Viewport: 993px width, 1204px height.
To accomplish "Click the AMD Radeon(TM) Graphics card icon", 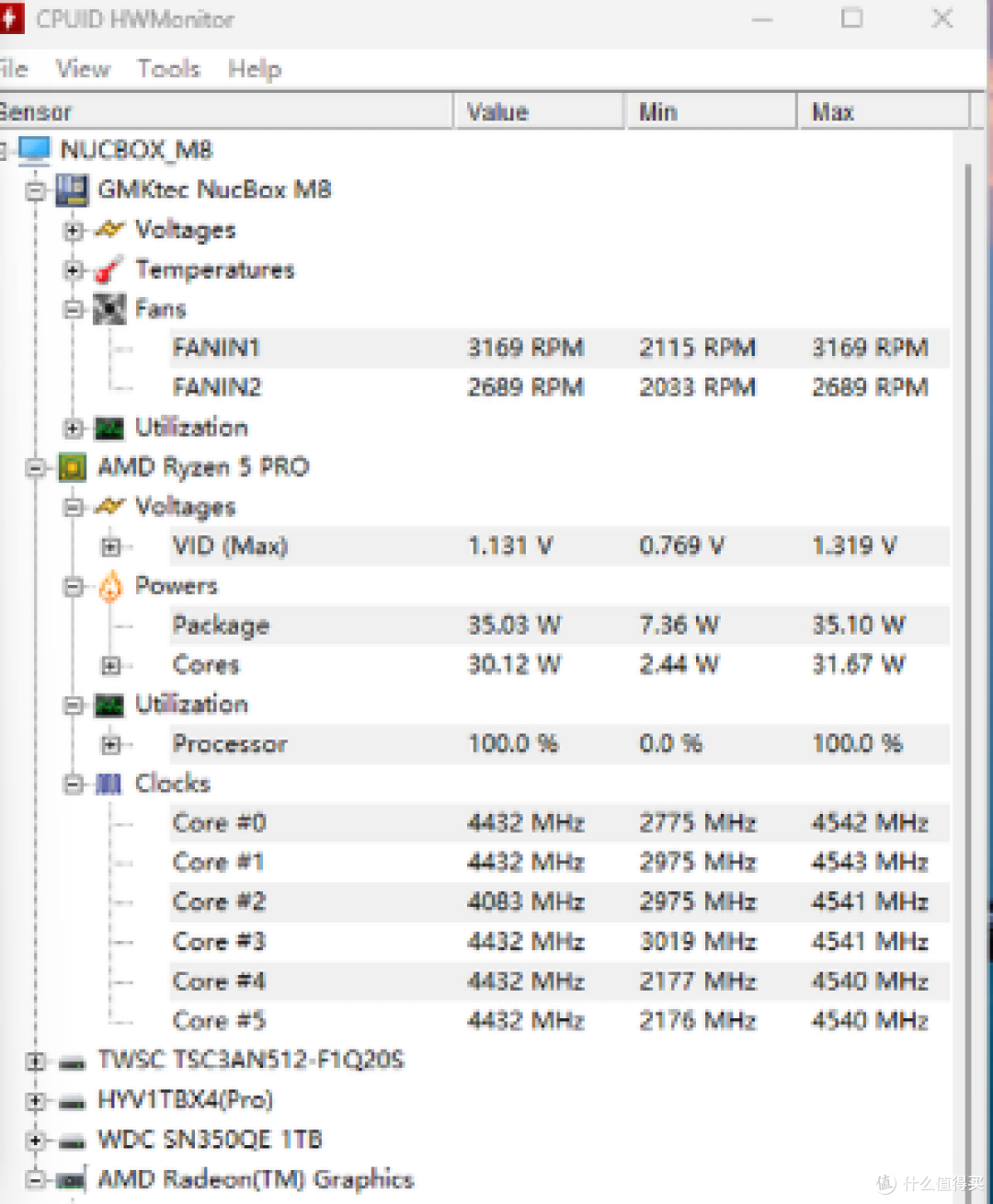I will [x=72, y=1180].
